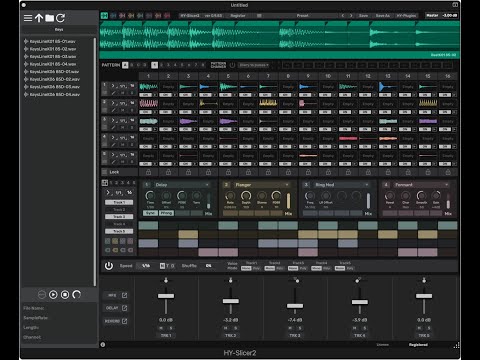
Task: Open the pattern change timing dropdown
Action: click(x=254, y=65)
